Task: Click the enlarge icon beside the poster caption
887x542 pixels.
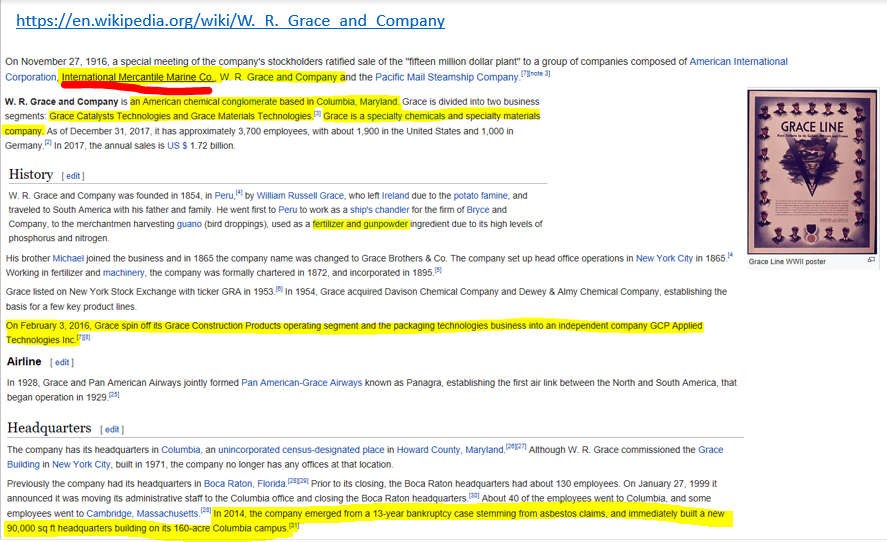Action: coord(871,260)
